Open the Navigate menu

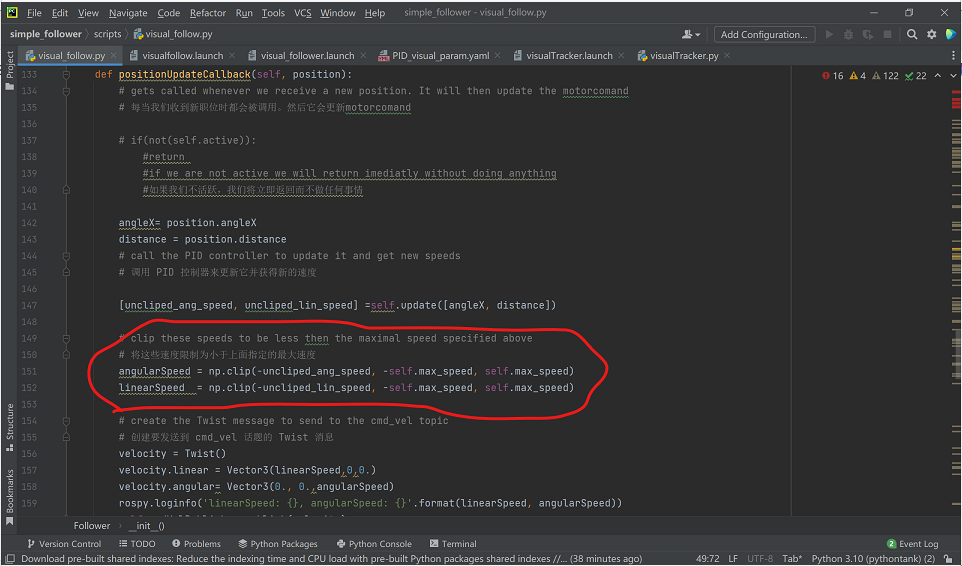(128, 12)
